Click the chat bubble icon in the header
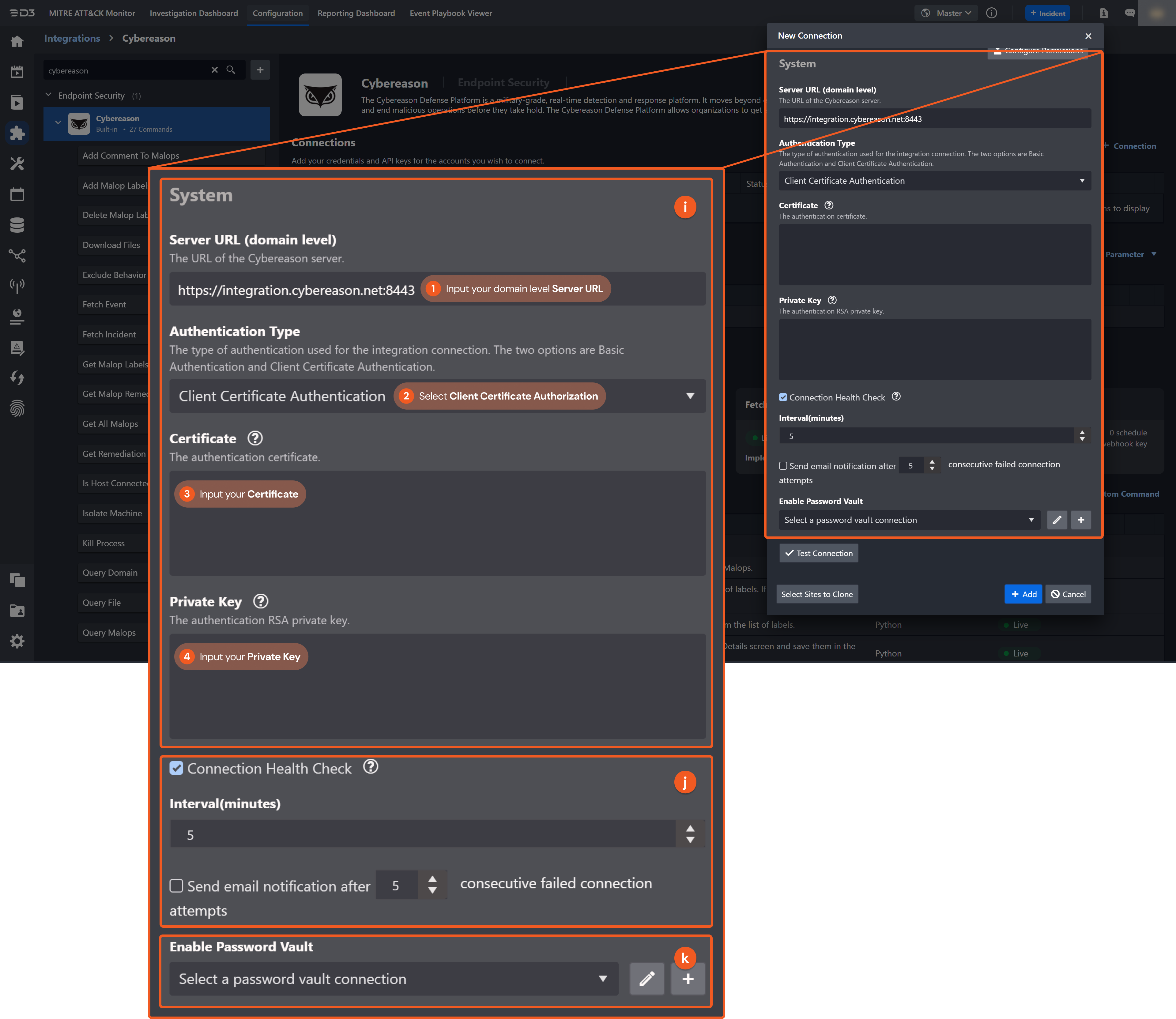The image size is (1176, 1019). (1130, 13)
